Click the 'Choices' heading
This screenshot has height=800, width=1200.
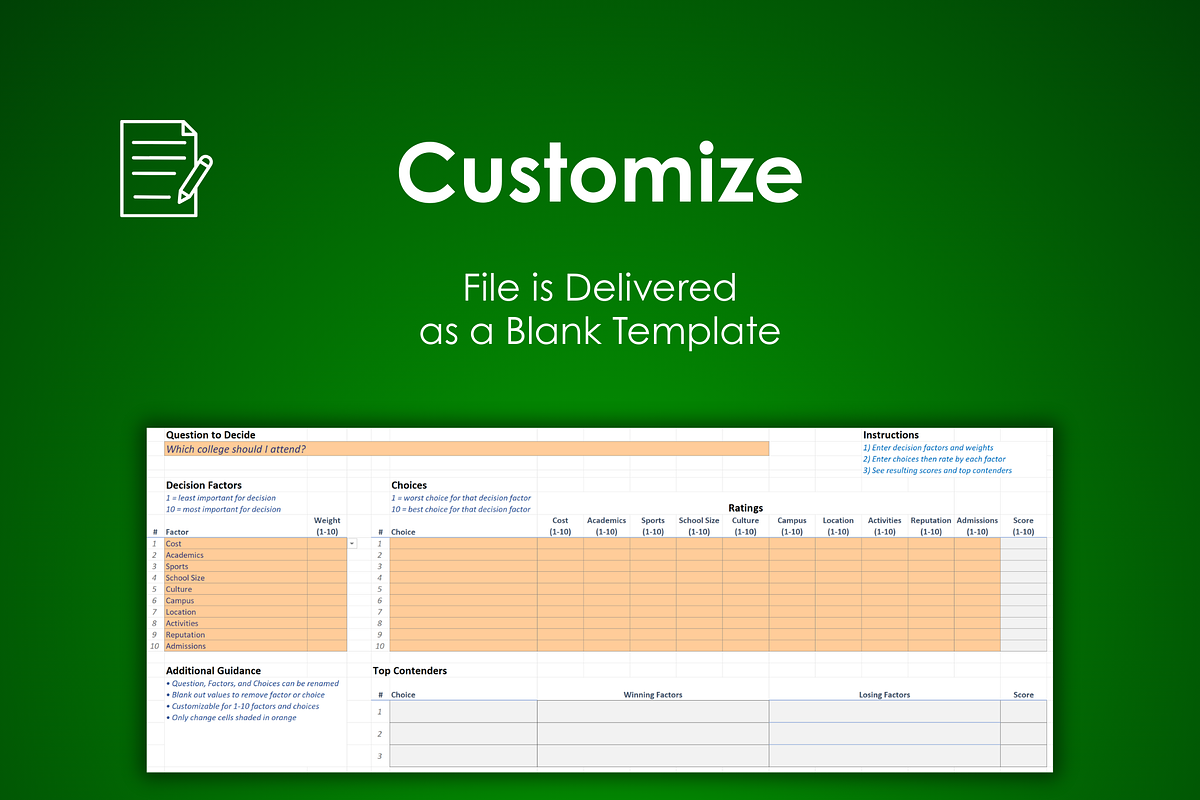tap(409, 485)
